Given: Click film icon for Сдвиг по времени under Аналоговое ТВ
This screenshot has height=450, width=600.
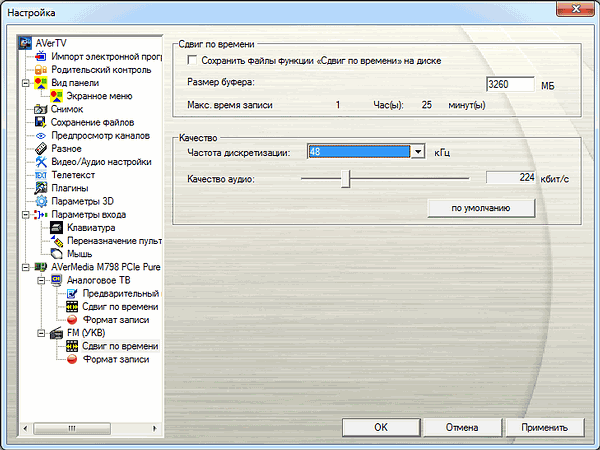Looking at the screenshot, I should pyautogui.click(x=72, y=307).
